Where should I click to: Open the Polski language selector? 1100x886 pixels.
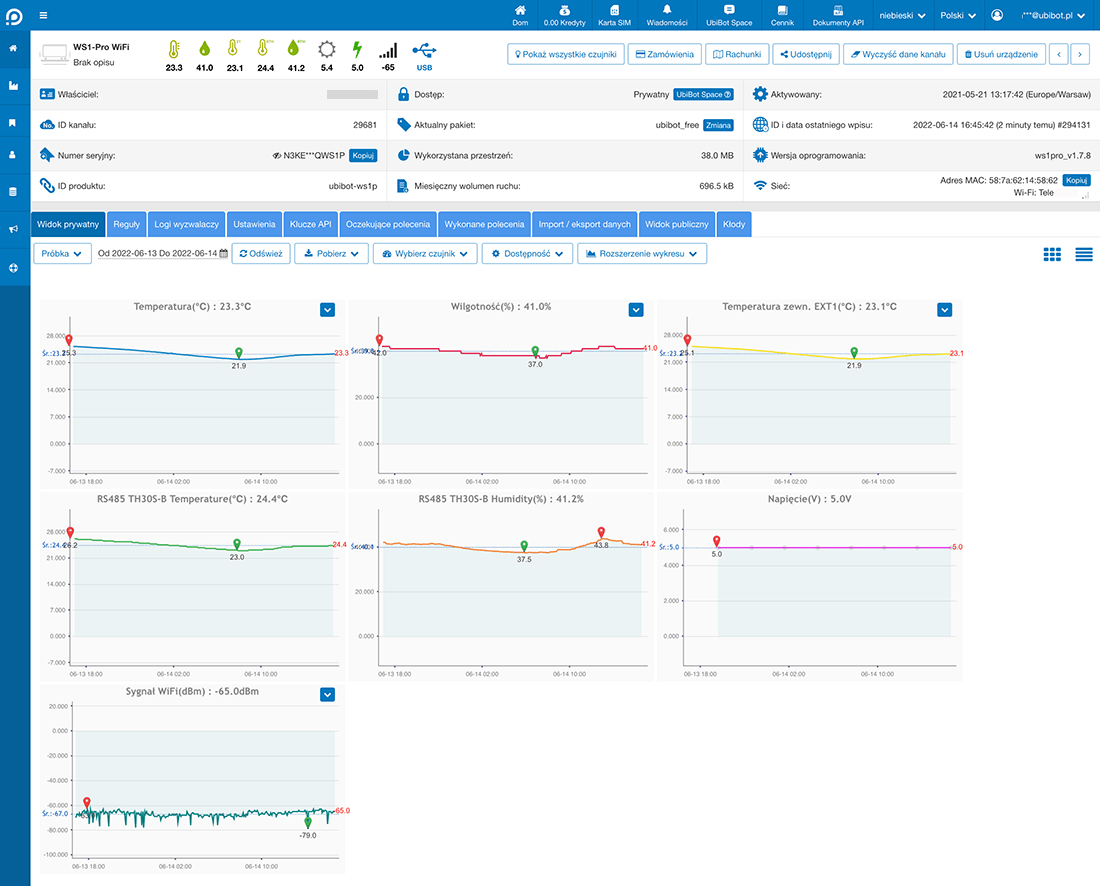click(x=958, y=15)
